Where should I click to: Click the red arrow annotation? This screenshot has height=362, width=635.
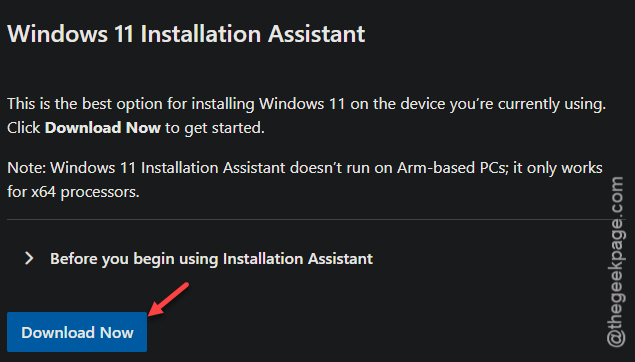click(x=168, y=299)
